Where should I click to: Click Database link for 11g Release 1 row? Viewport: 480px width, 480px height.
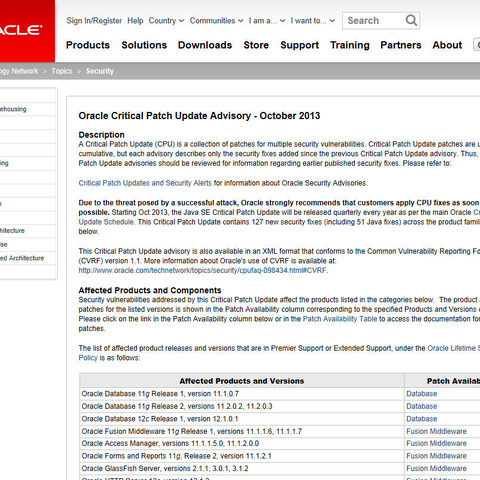pos(422,394)
